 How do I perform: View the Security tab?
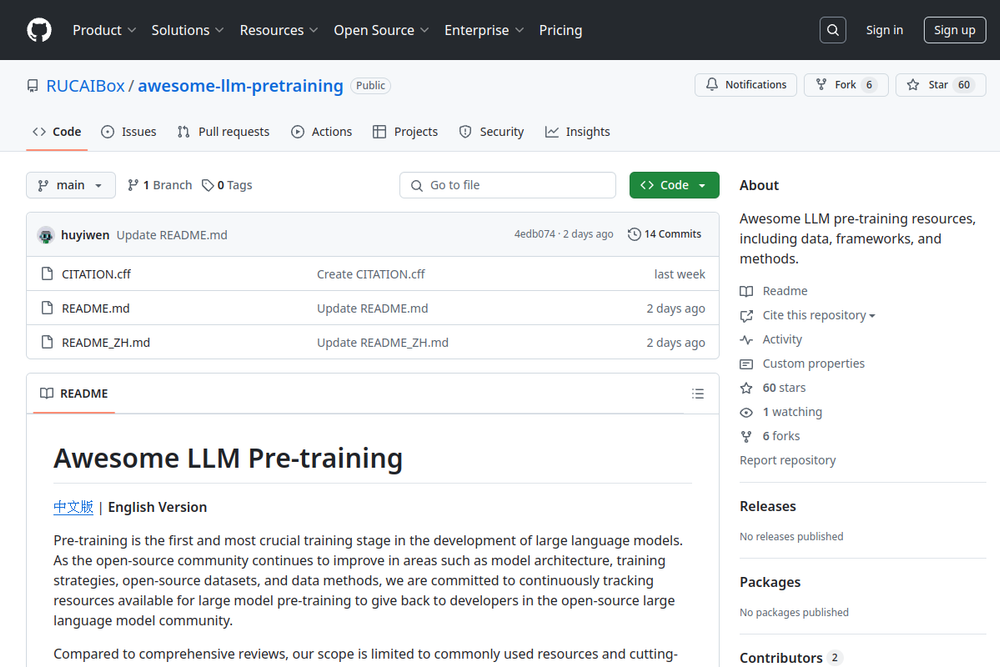[x=492, y=131]
